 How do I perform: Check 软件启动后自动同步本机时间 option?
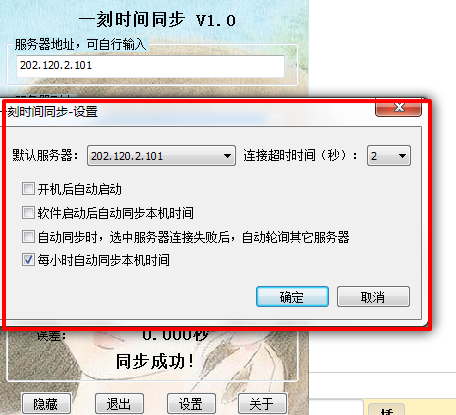click(28, 213)
